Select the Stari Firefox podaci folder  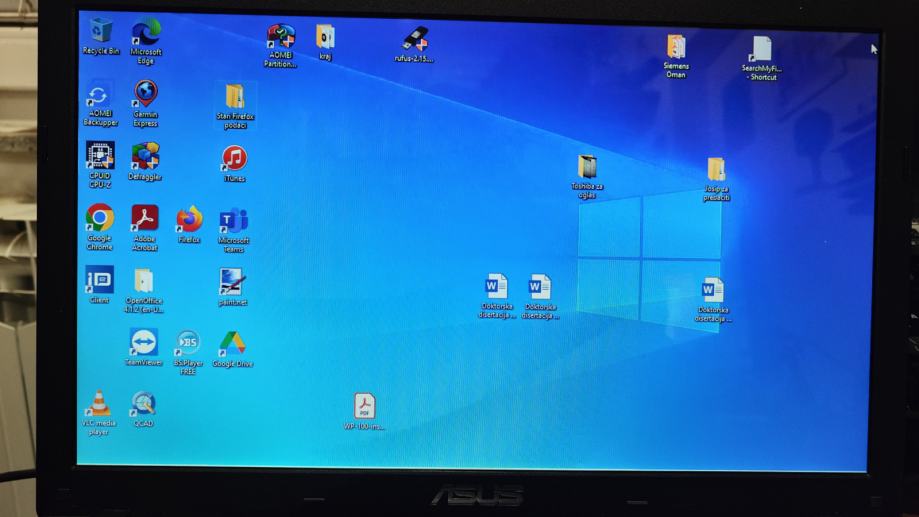235,106
